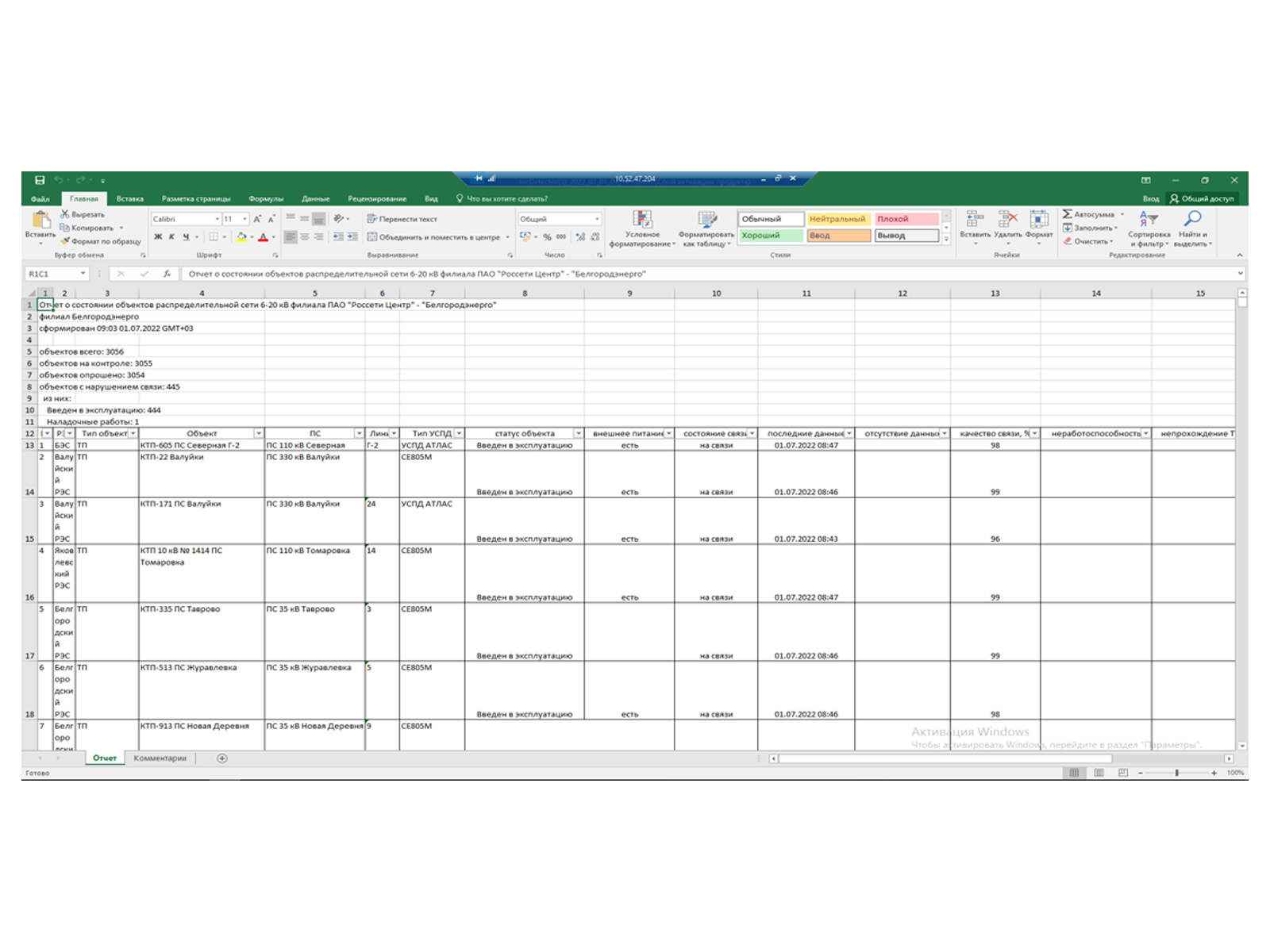Open number format Общий dropdown

point(597,219)
